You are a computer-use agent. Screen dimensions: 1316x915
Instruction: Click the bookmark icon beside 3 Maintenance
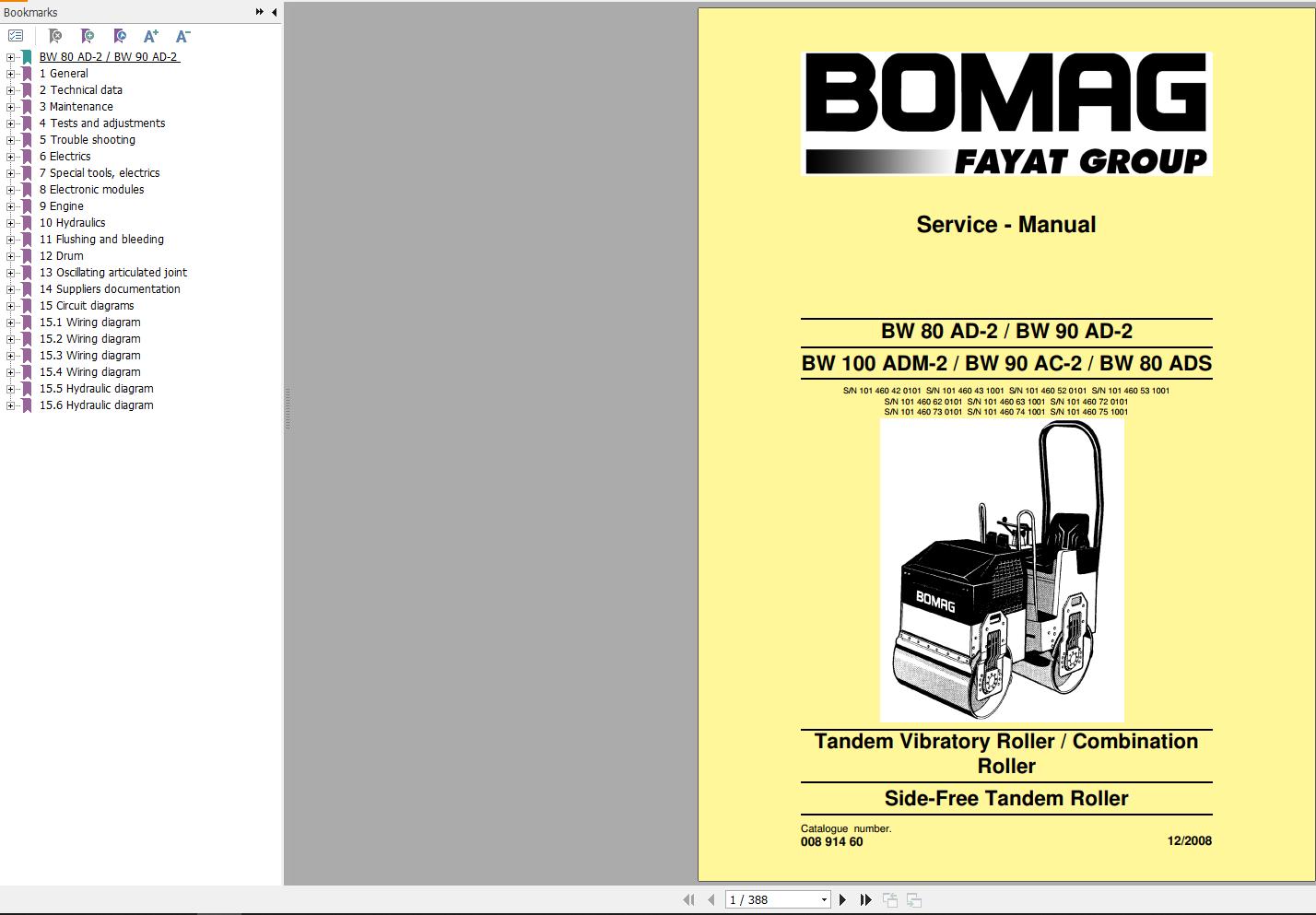(27, 107)
